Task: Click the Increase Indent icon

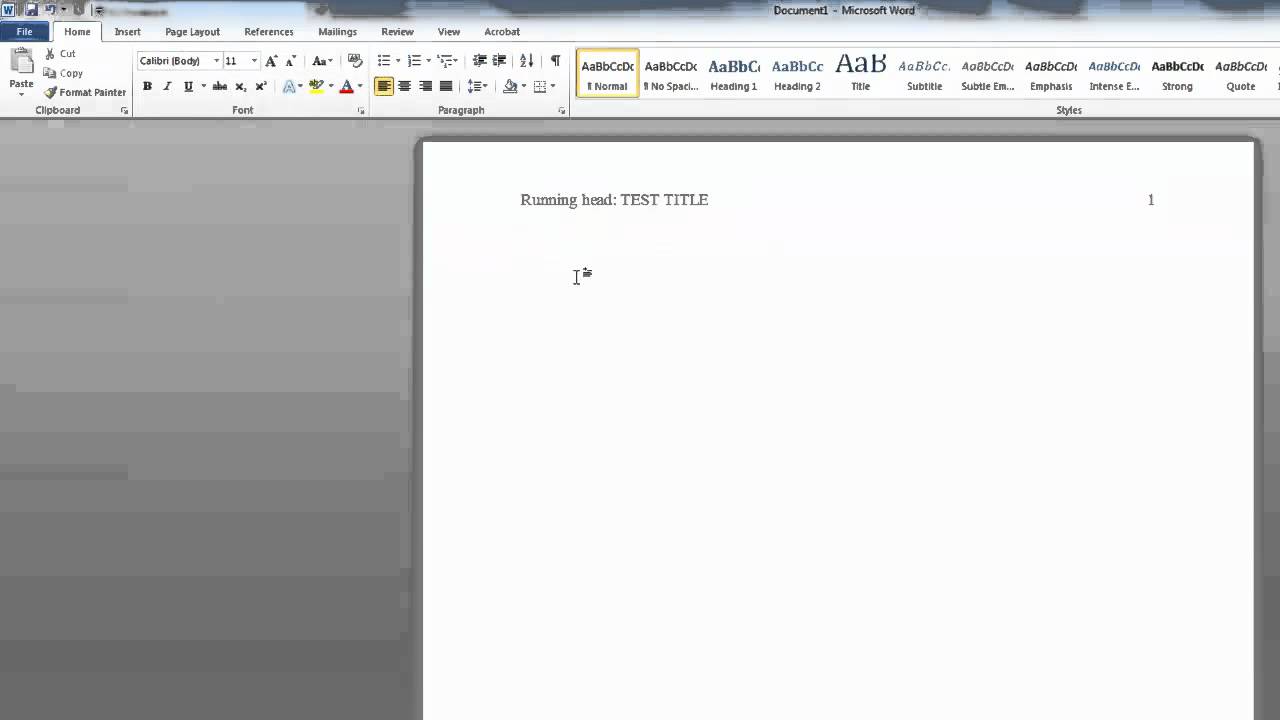Action: click(500, 61)
